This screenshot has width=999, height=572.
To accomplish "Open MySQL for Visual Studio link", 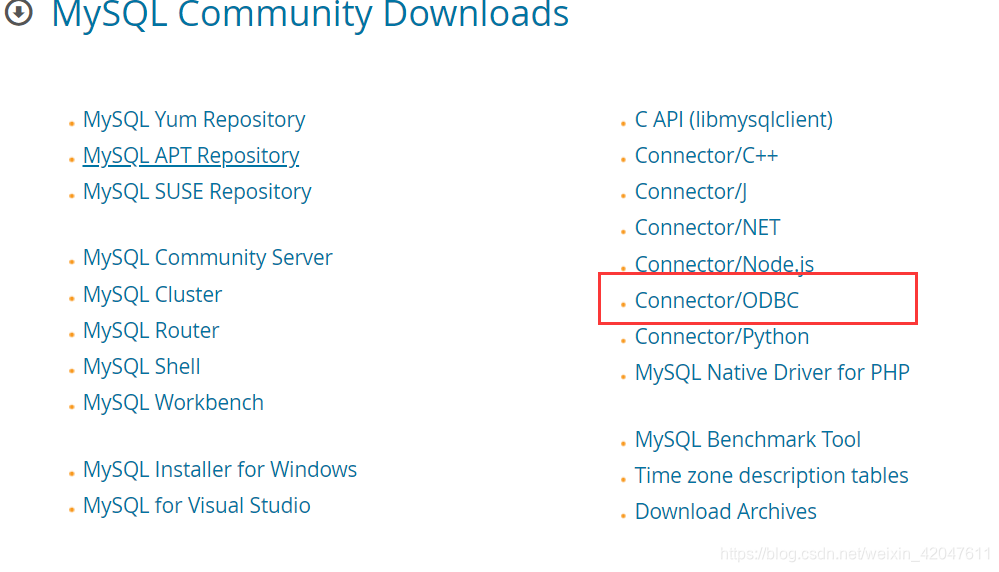I will 197,506.
